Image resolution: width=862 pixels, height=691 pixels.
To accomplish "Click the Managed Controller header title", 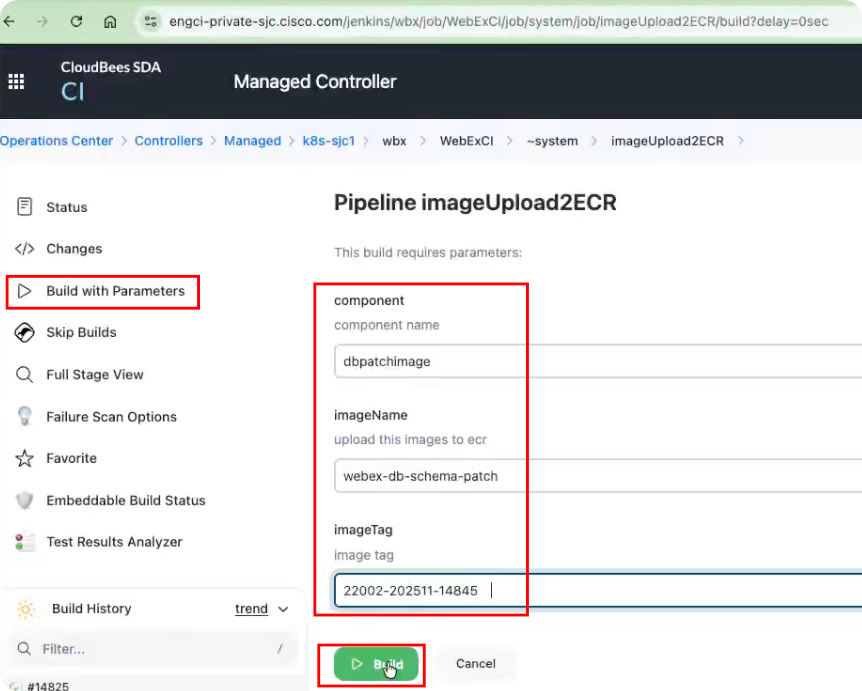I will pos(314,82).
